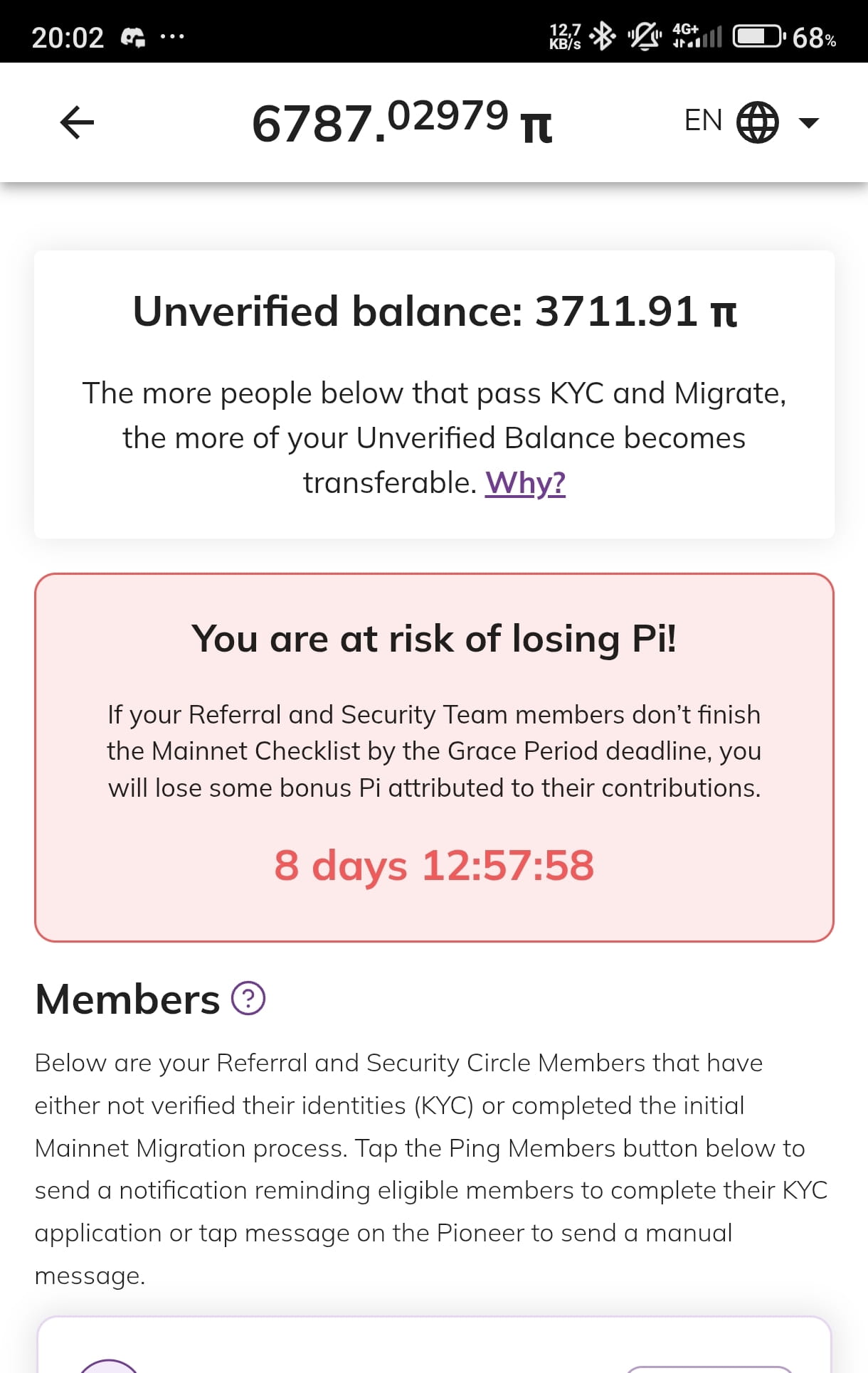Image resolution: width=868 pixels, height=1373 pixels.
Task: Tap the battery icon in status bar
Action: pos(759,36)
